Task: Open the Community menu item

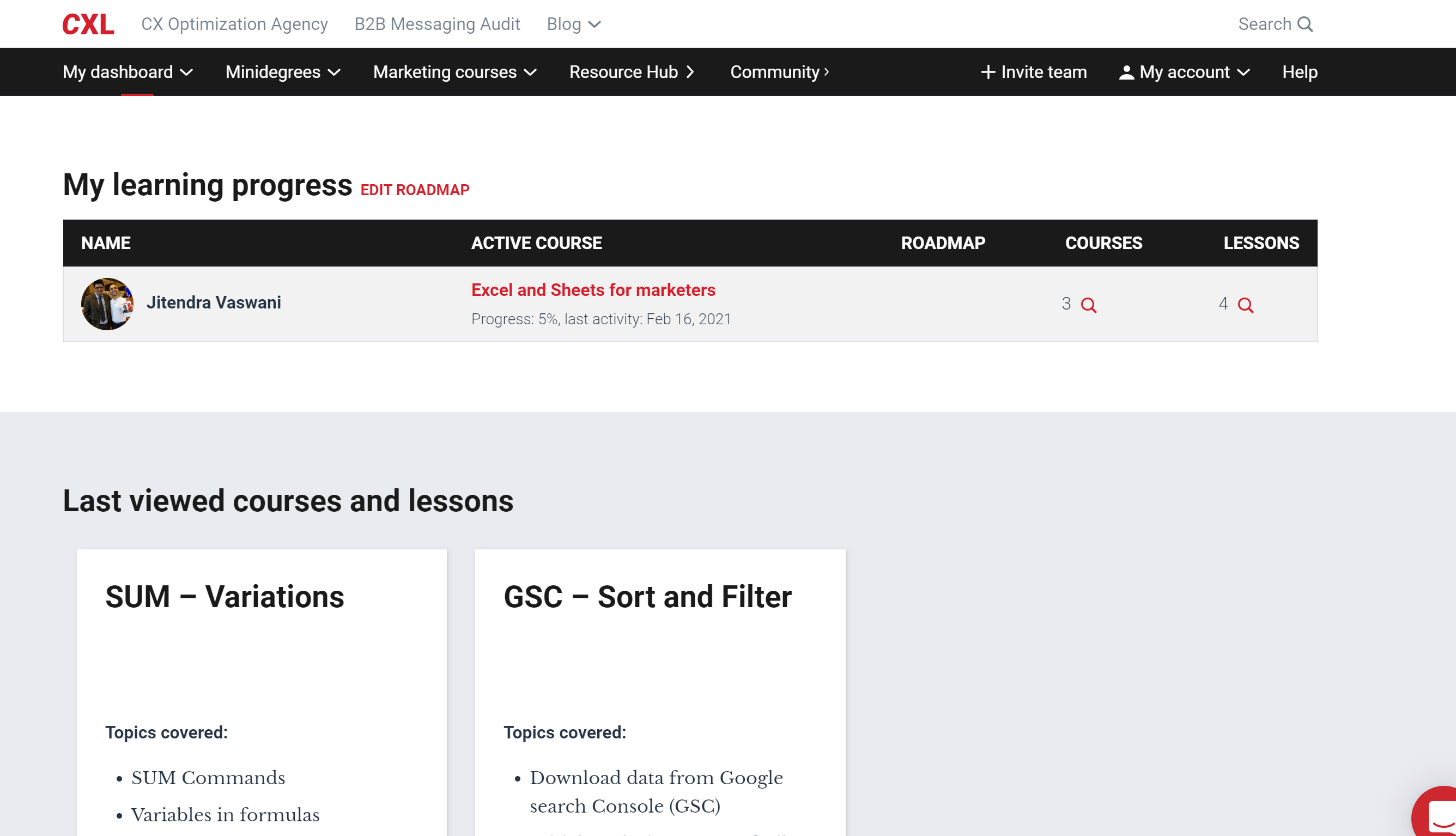Action: pos(779,72)
